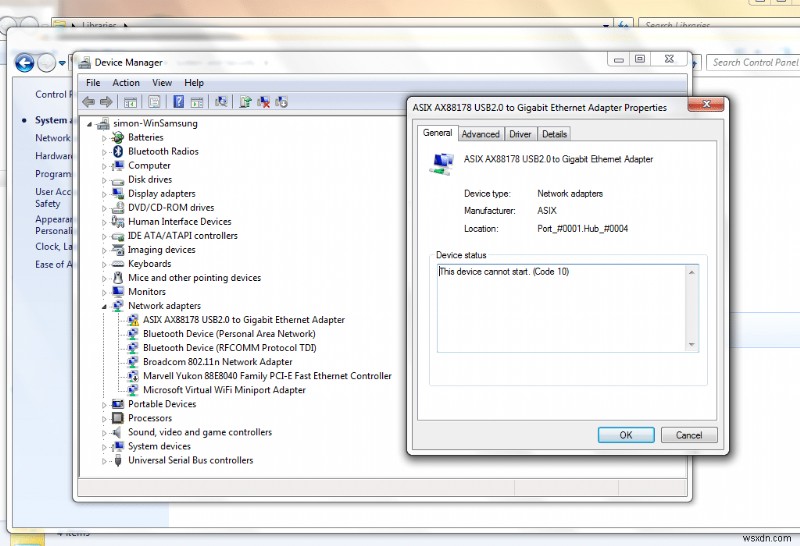Click in the Search Control Panel field

point(754,63)
